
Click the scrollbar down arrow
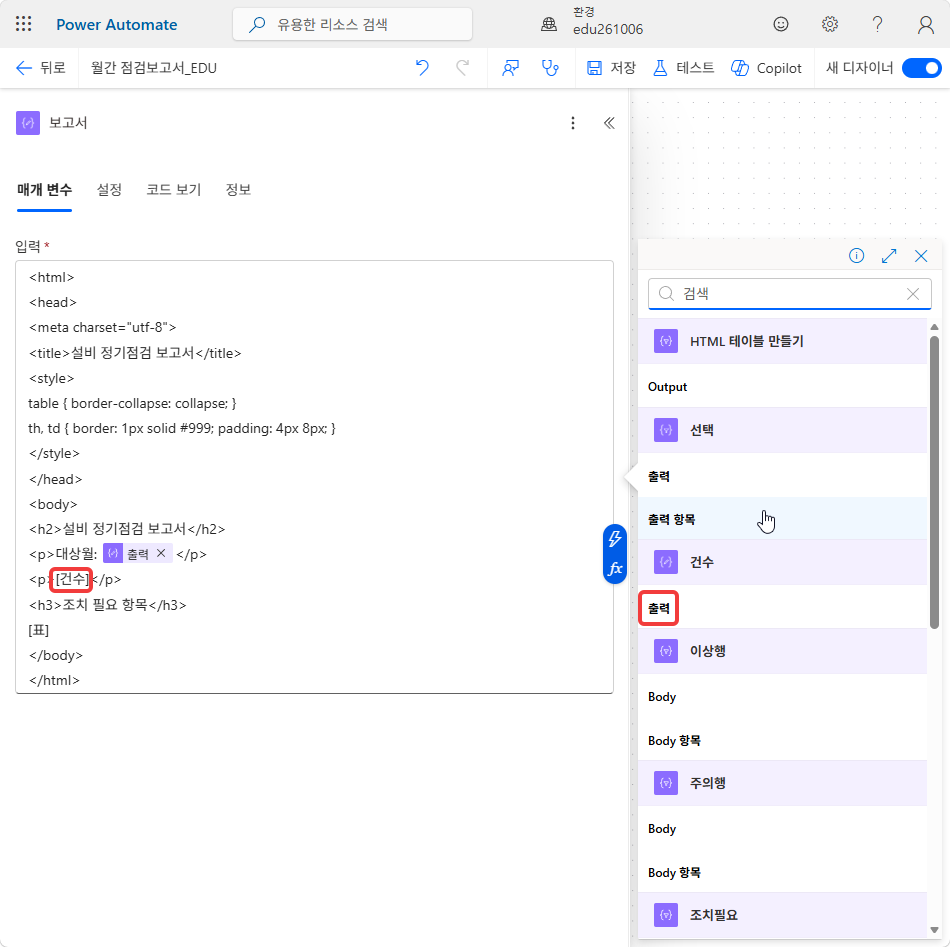pyautogui.click(x=934, y=930)
